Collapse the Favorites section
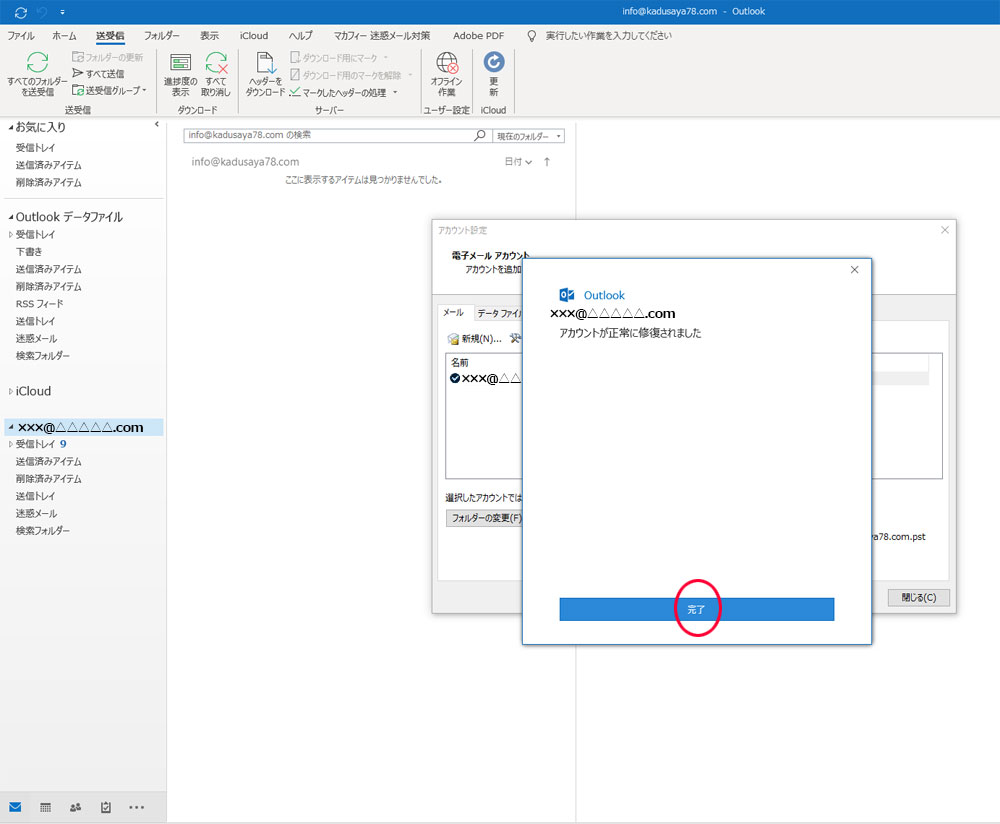Screen dimensions: 1000x824 11,128
